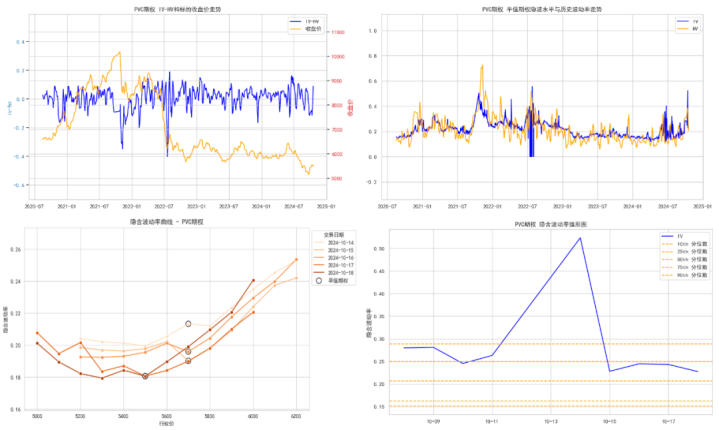Screen dimensions: 719x430
Task: Select '75th 分位数' legend entry
Action: click(x=685, y=267)
